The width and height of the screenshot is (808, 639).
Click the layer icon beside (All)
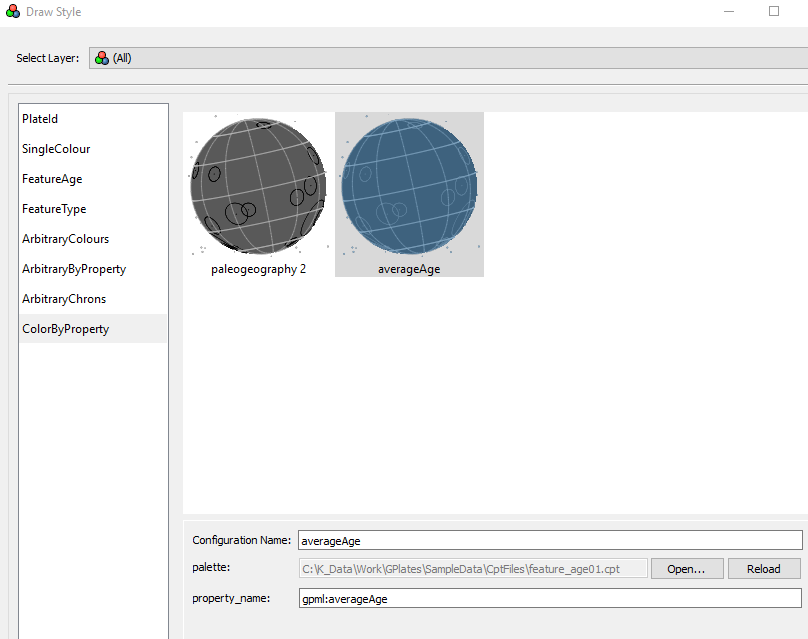(102, 58)
